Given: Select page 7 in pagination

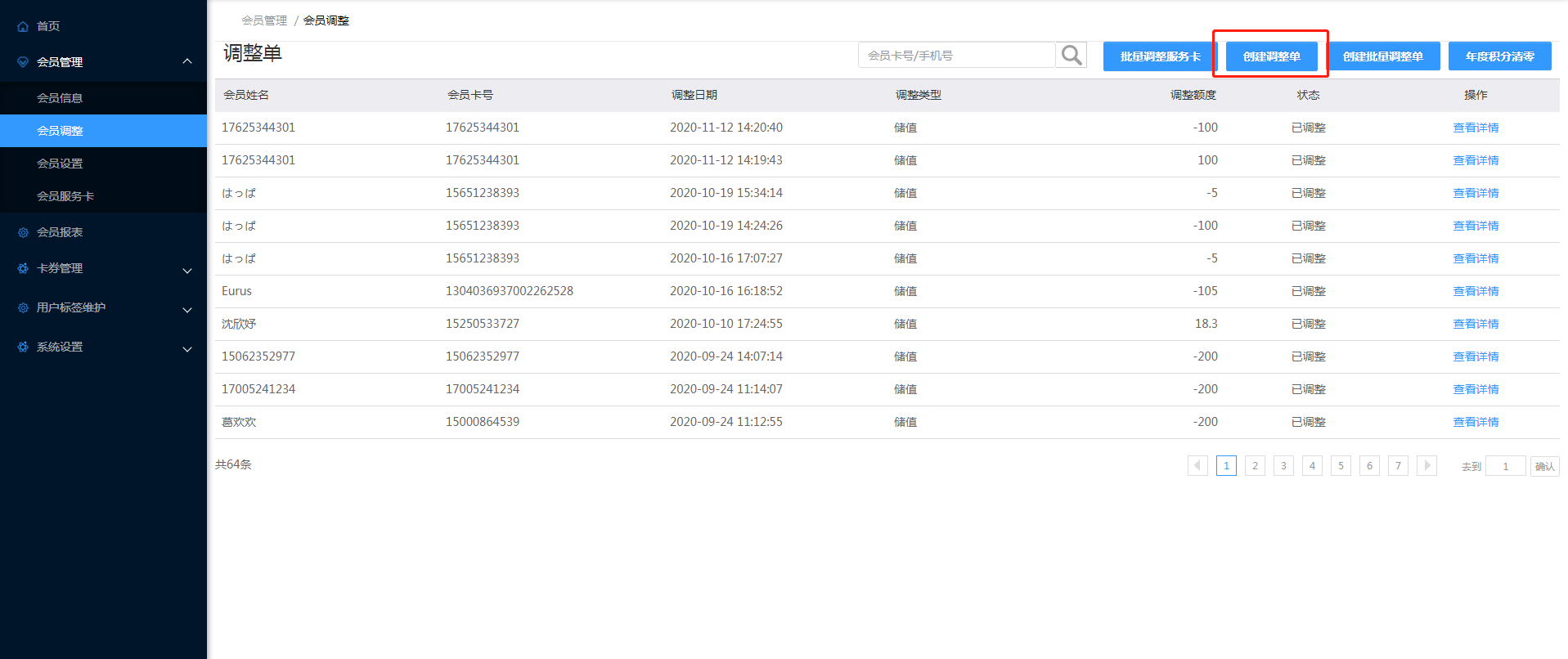Looking at the screenshot, I should (x=1398, y=465).
